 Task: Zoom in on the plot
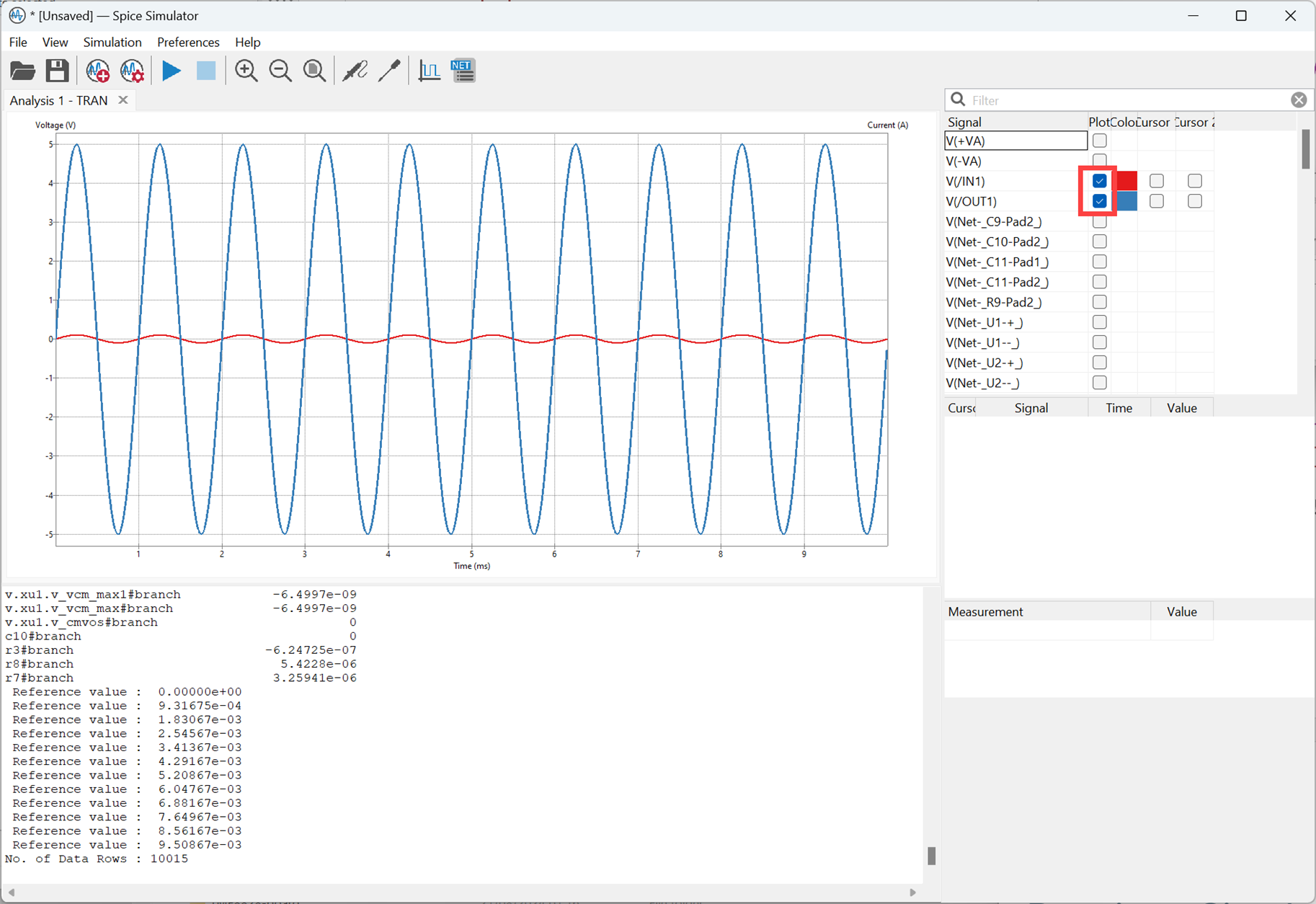click(246, 71)
